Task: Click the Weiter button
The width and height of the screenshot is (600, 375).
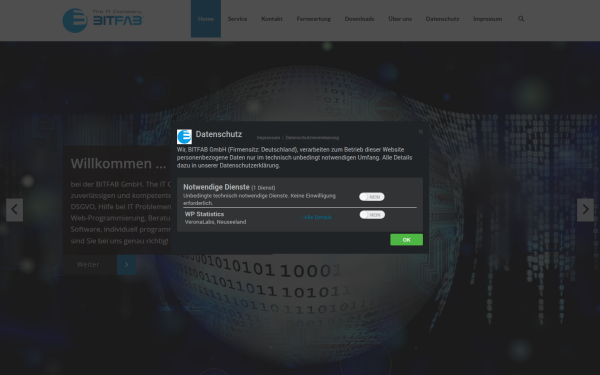Action: (x=90, y=264)
